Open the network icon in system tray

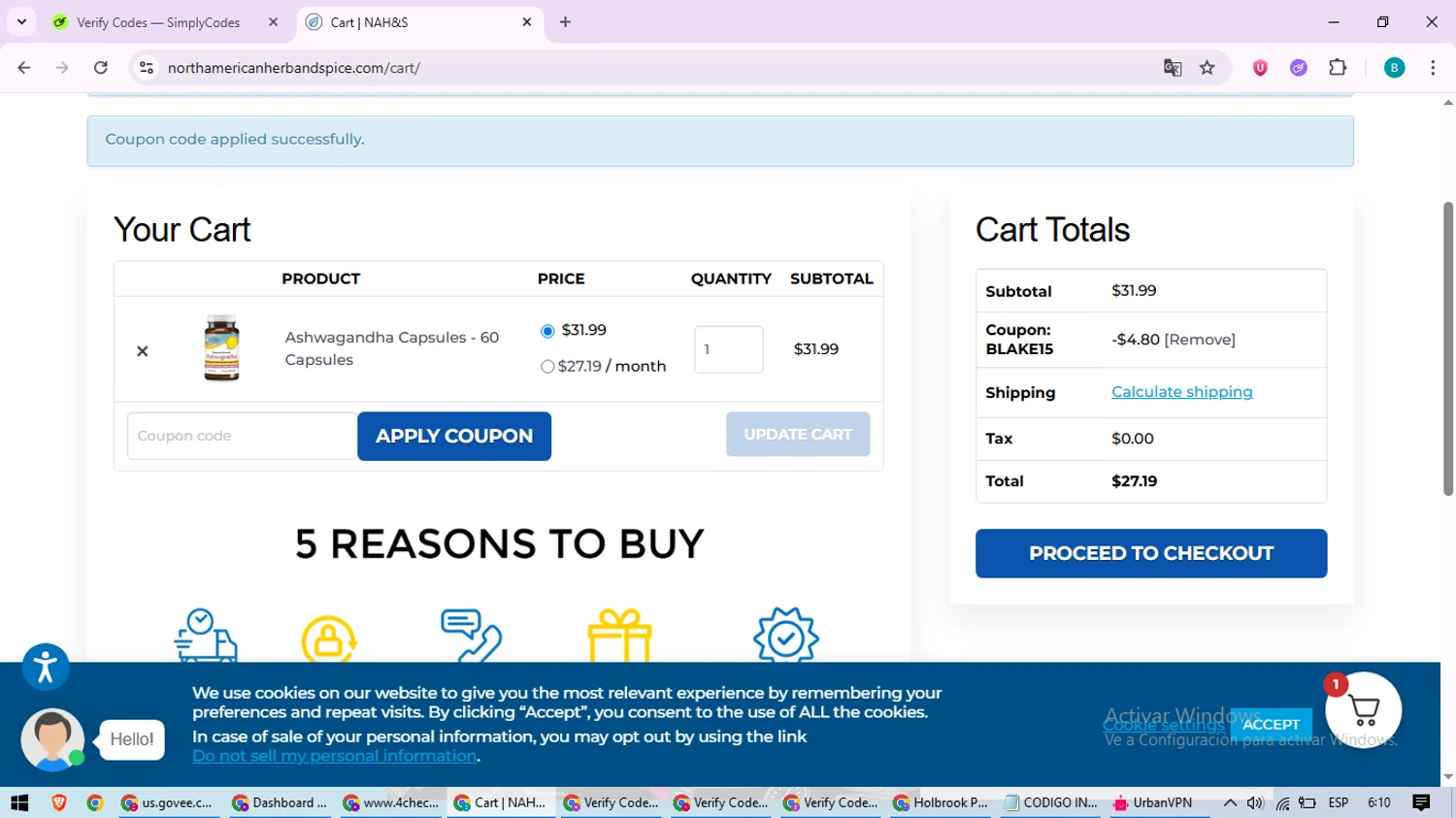pos(1282,802)
